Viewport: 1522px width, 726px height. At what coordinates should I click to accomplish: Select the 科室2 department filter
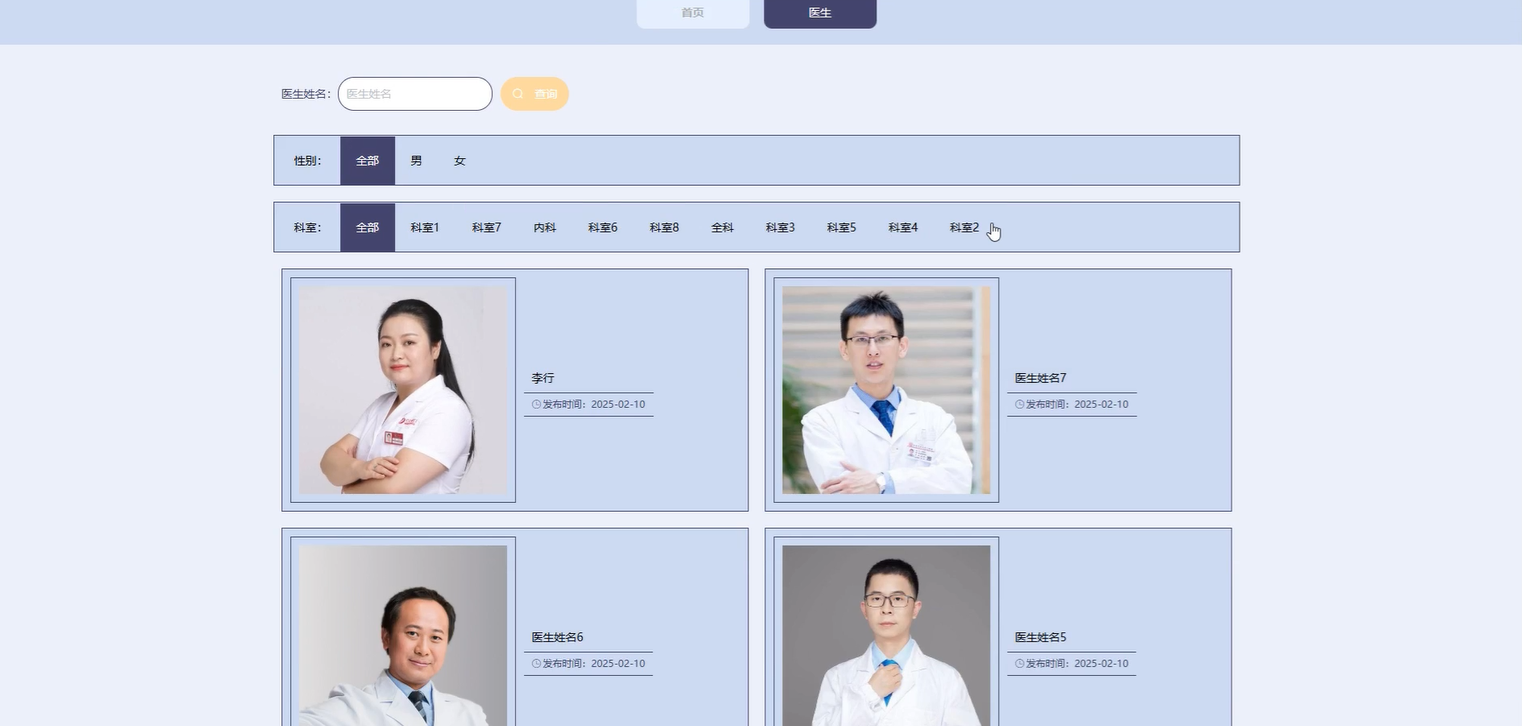[x=961, y=227]
